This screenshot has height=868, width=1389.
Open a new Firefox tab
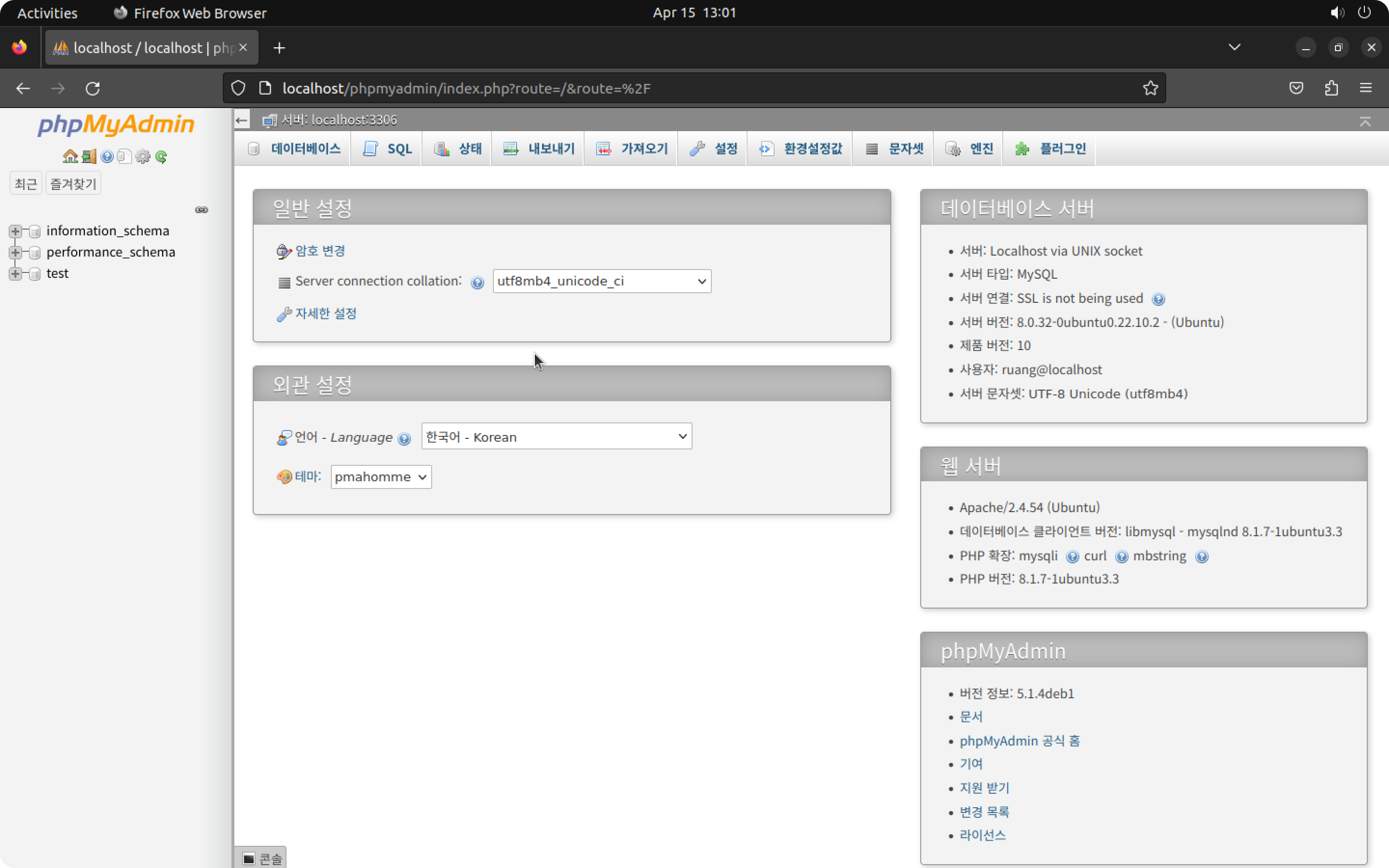[279, 48]
